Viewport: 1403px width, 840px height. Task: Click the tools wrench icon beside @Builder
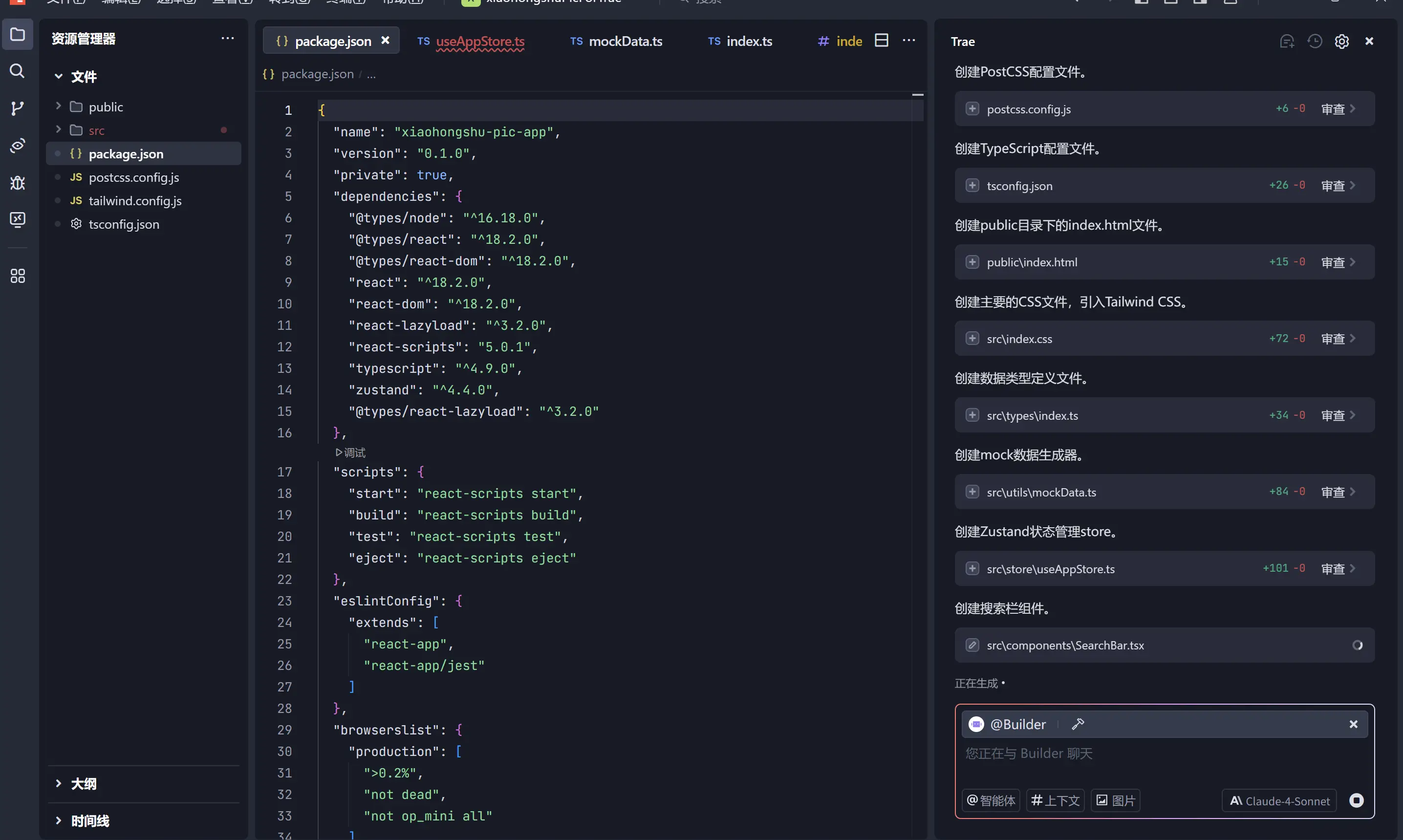click(1078, 724)
